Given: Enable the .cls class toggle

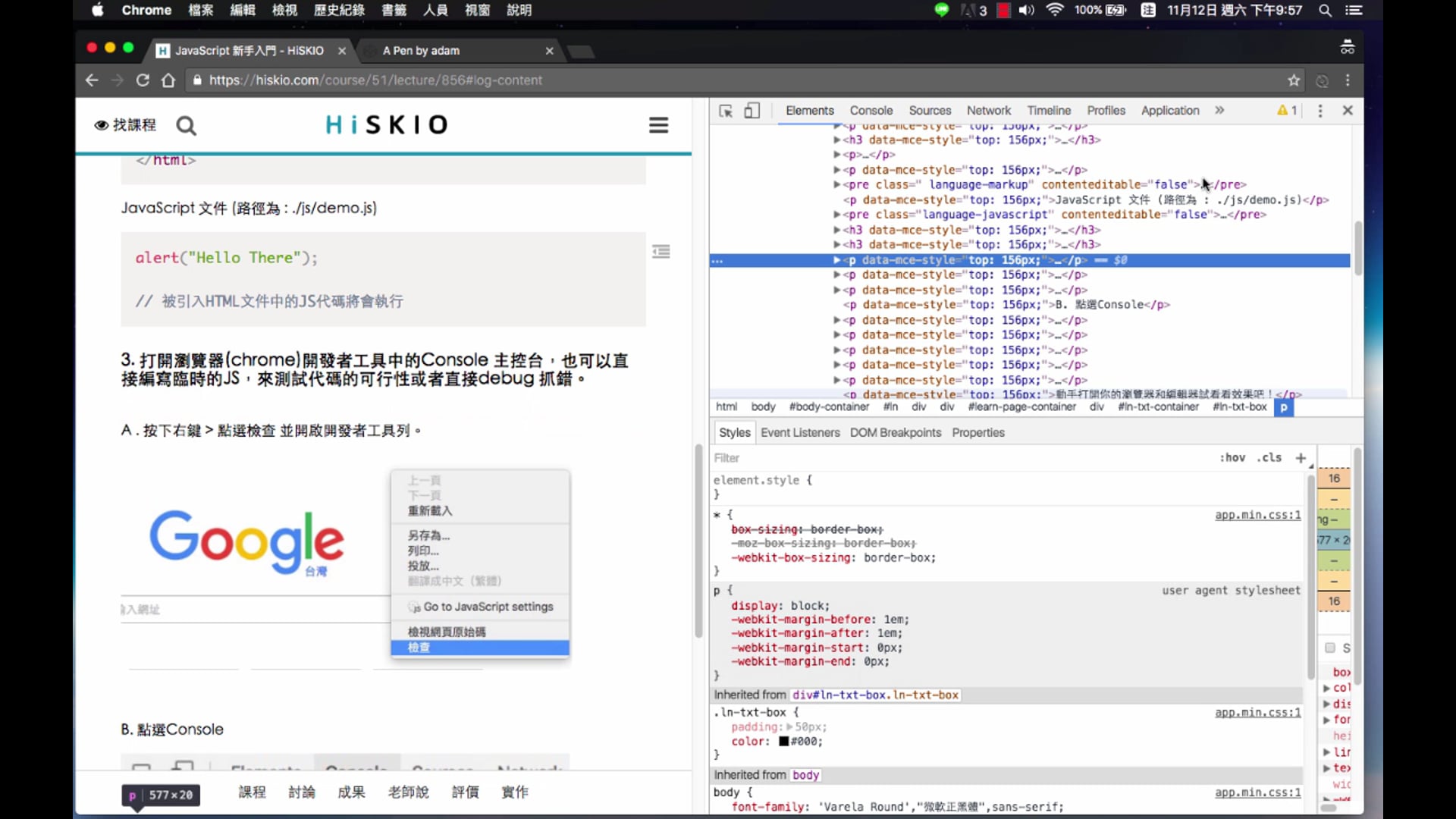Looking at the screenshot, I should pos(1268,457).
